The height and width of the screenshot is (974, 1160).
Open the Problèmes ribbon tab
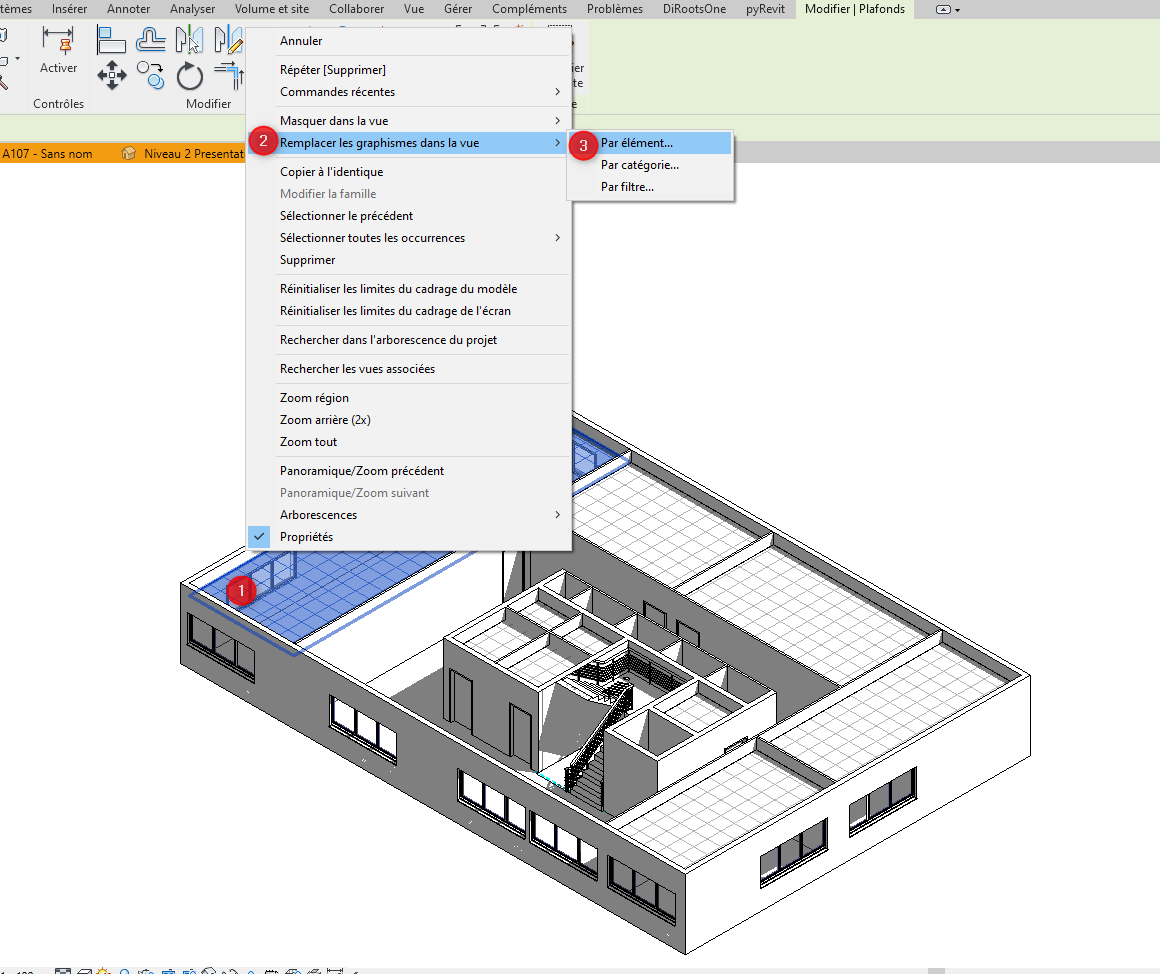click(x=615, y=9)
